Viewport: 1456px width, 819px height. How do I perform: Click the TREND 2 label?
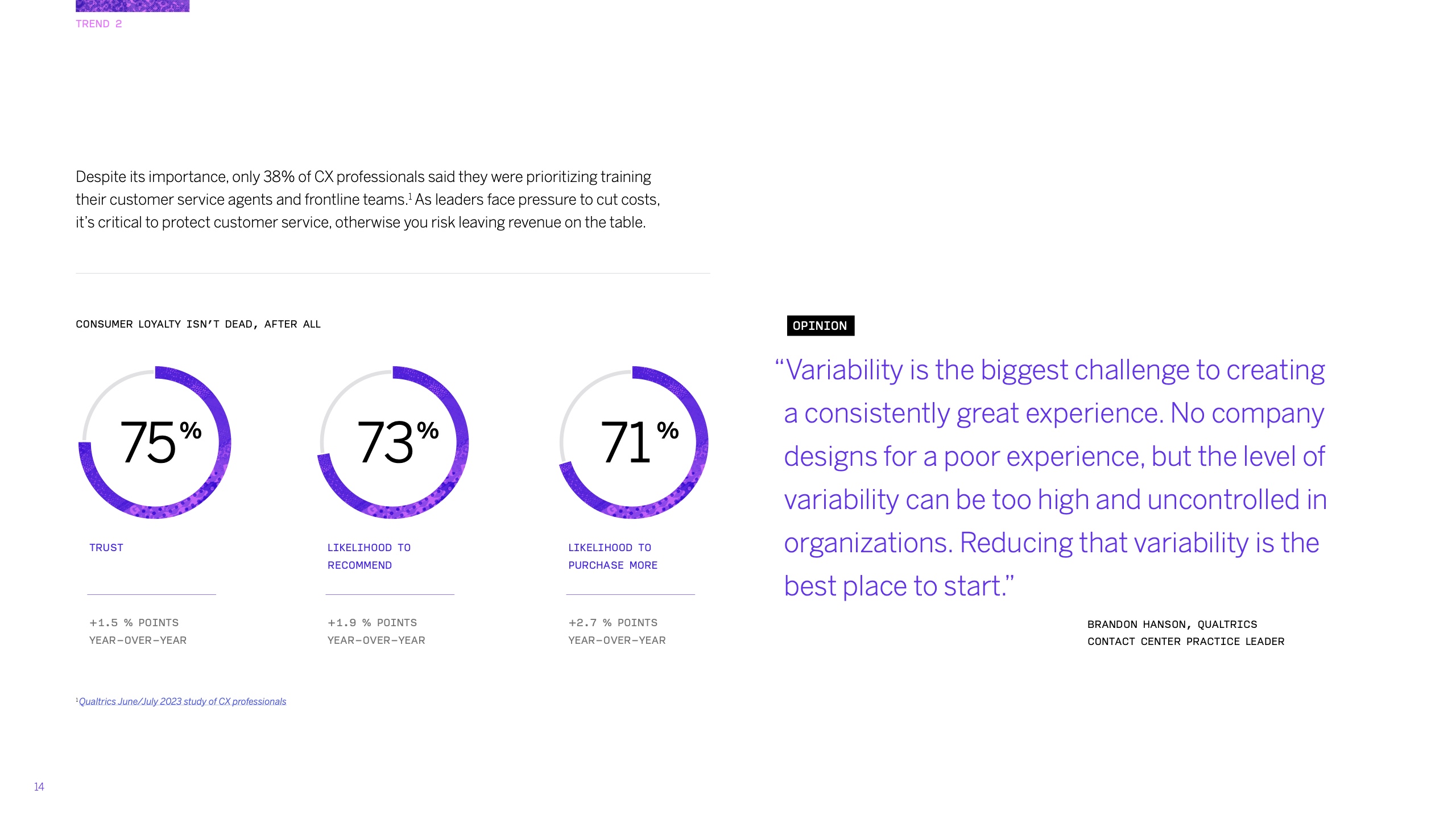(x=99, y=24)
